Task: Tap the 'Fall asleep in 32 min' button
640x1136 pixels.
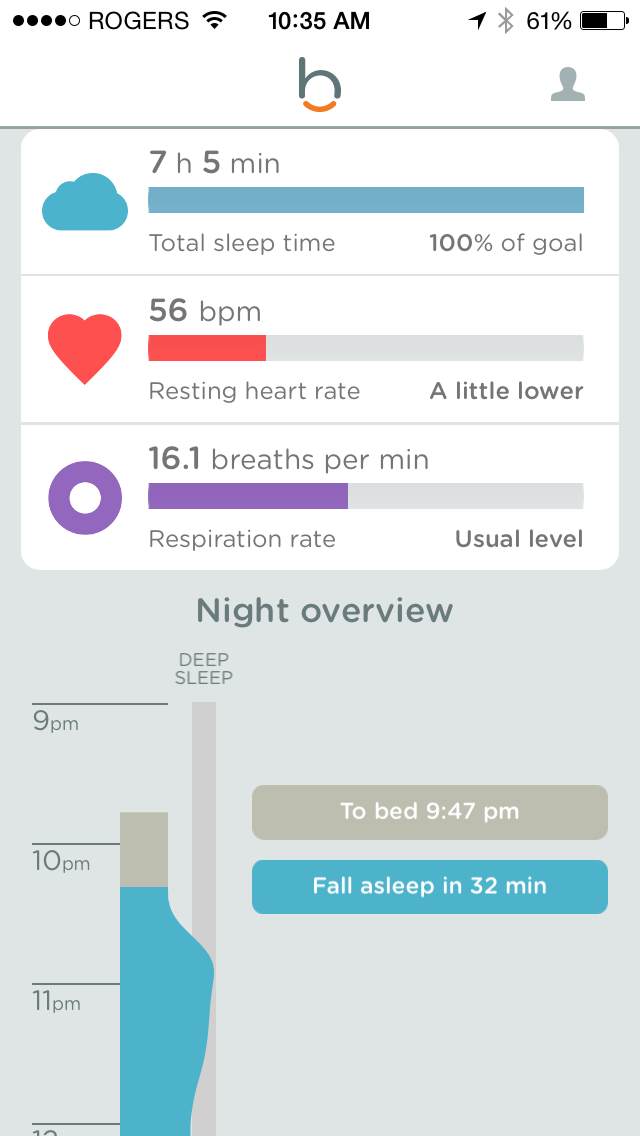Action: tap(430, 887)
